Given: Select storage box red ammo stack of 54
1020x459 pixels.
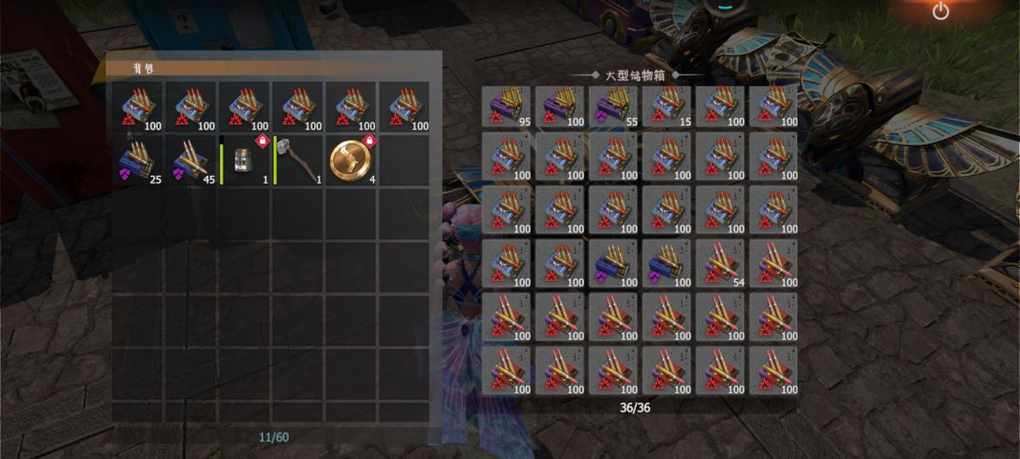Looking at the screenshot, I should tap(720, 263).
